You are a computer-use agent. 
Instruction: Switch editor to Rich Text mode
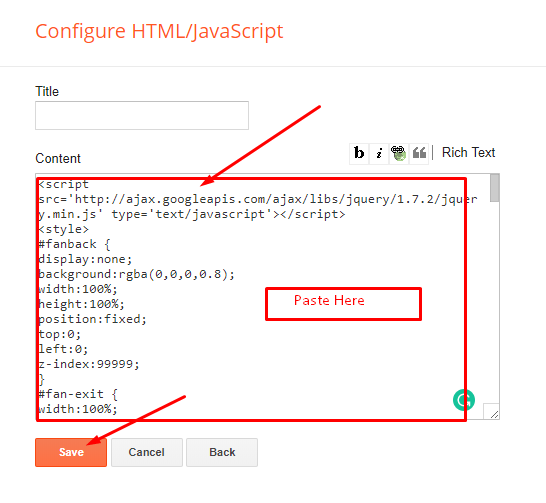(468, 152)
